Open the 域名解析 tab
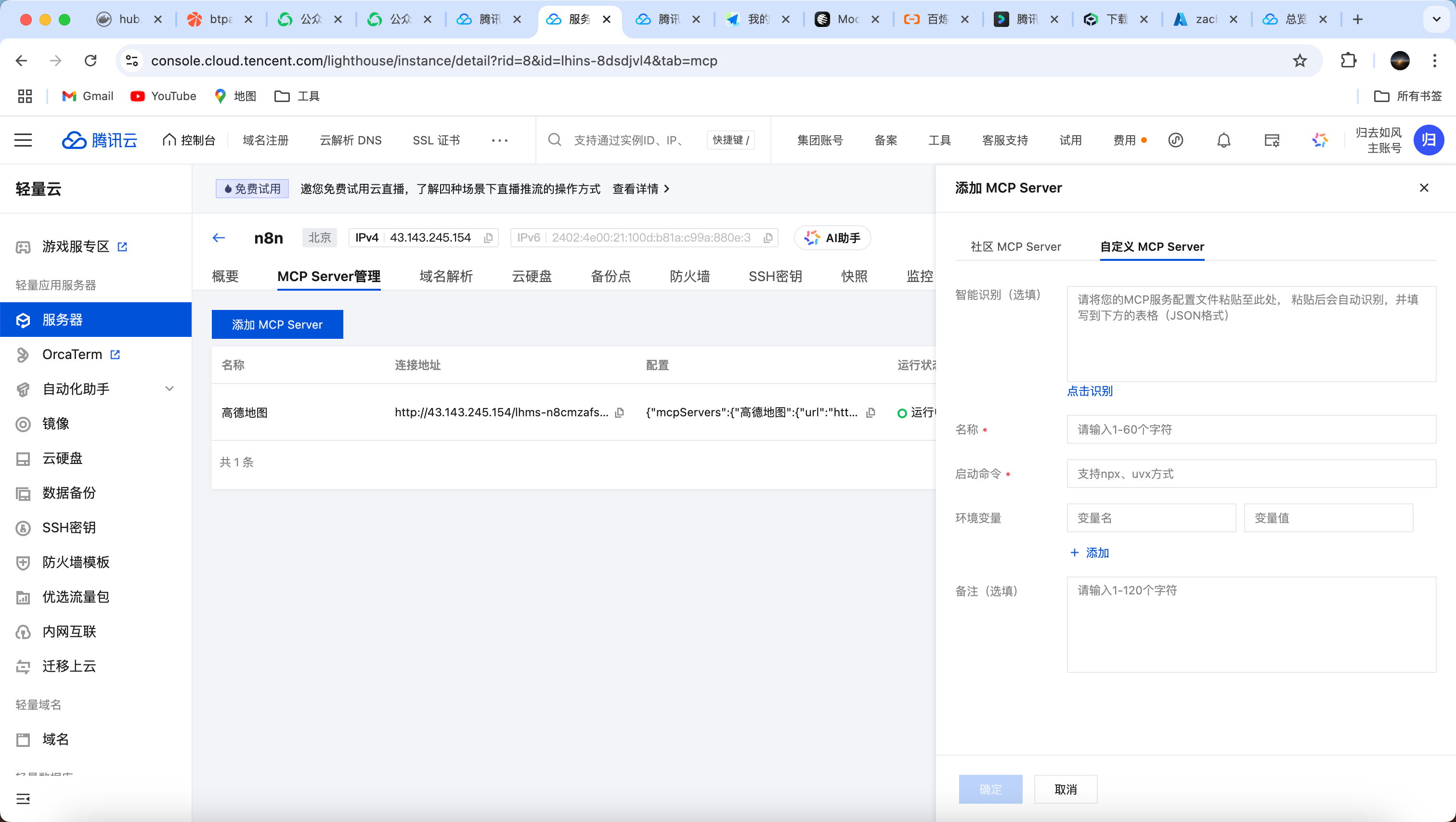Viewport: 1456px width, 822px height. 446,276
